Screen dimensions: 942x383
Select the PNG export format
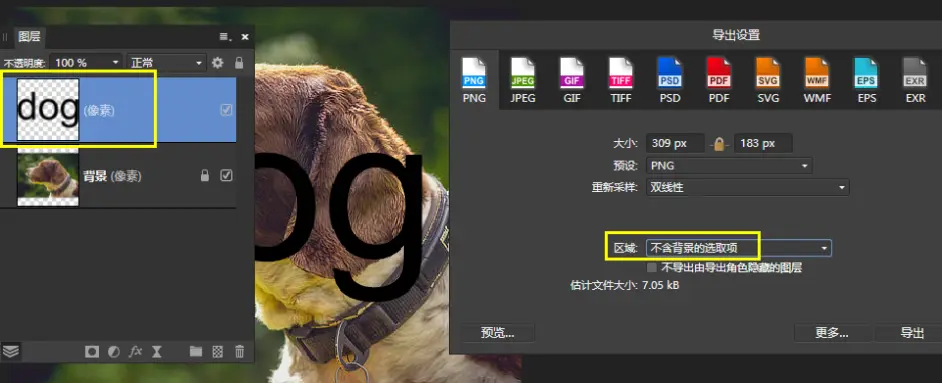[474, 80]
